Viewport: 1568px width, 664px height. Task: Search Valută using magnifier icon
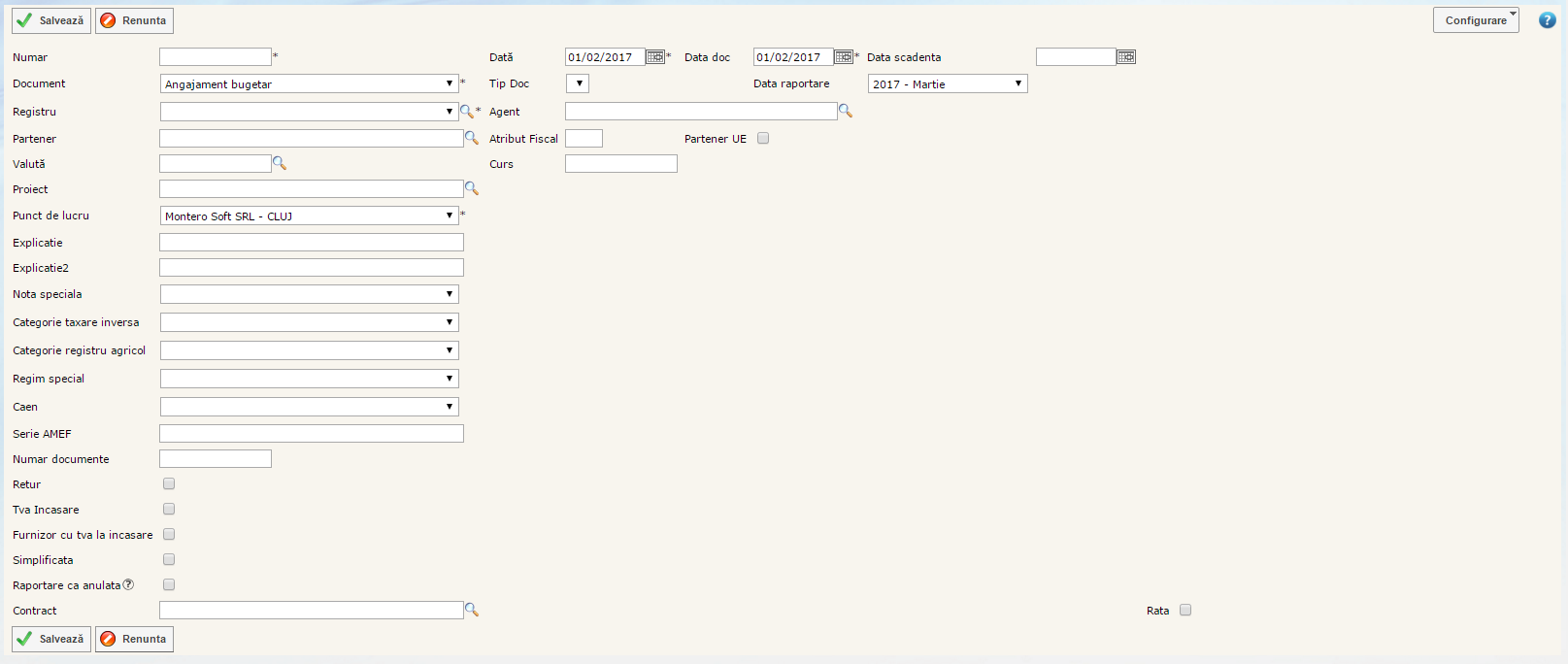pyautogui.click(x=280, y=163)
